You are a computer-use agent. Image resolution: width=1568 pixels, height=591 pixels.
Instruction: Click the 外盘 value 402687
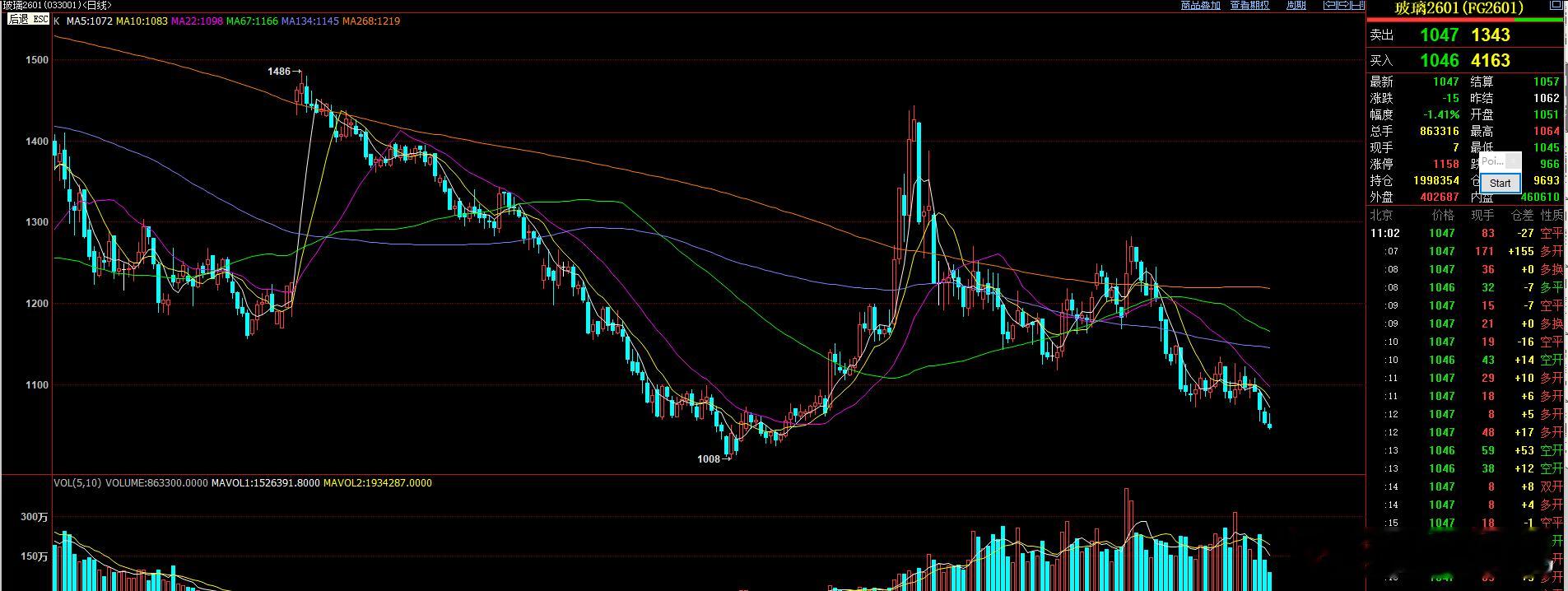(1440, 197)
